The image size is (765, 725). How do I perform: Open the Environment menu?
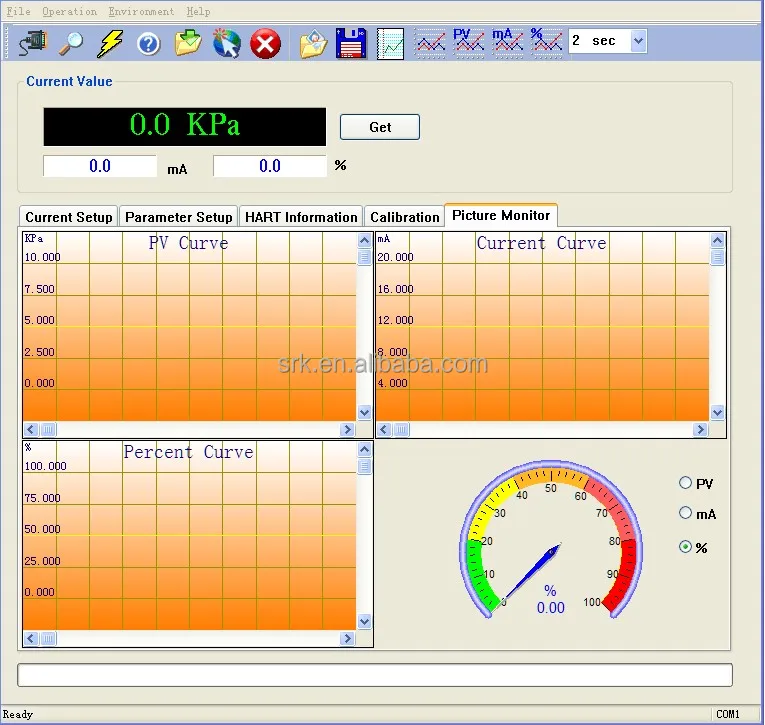pyautogui.click(x=141, y=11)
